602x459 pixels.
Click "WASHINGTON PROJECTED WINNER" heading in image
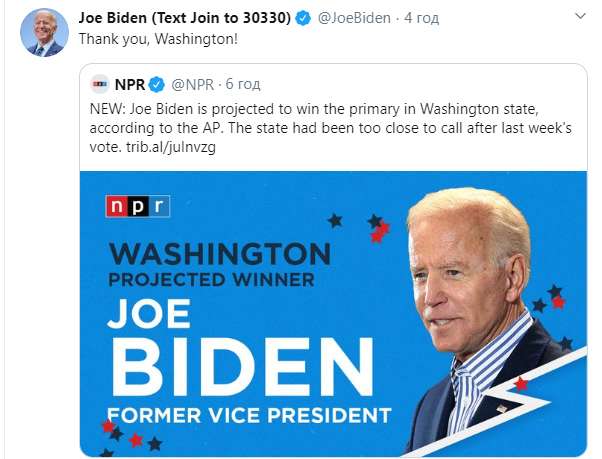(x=217, y=263)
